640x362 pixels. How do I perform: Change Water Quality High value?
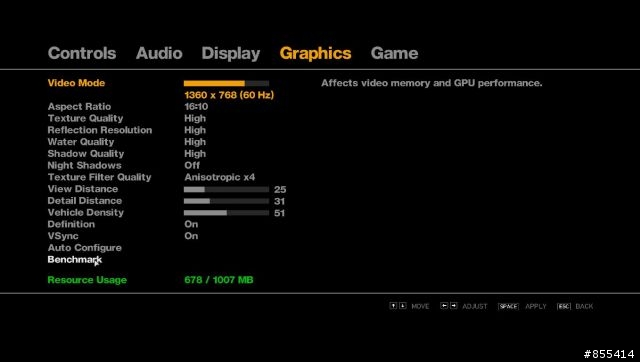point(195,142)
